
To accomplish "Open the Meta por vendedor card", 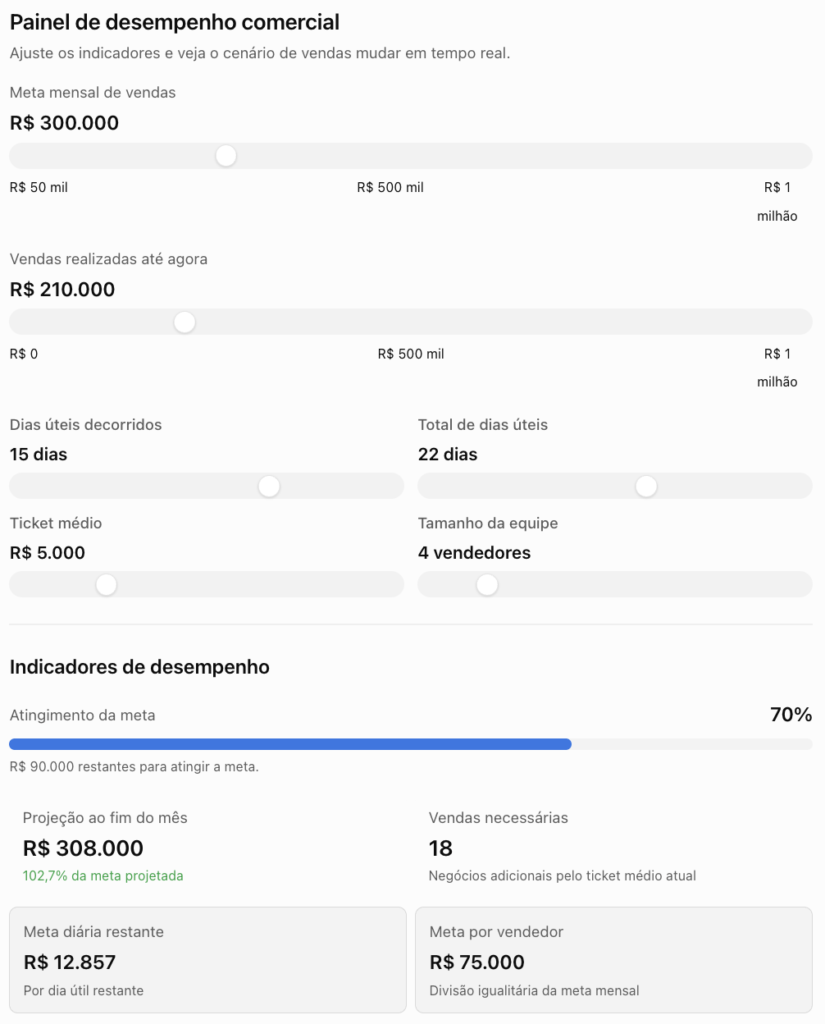I will pyautogui.click(x=614, y=959).
